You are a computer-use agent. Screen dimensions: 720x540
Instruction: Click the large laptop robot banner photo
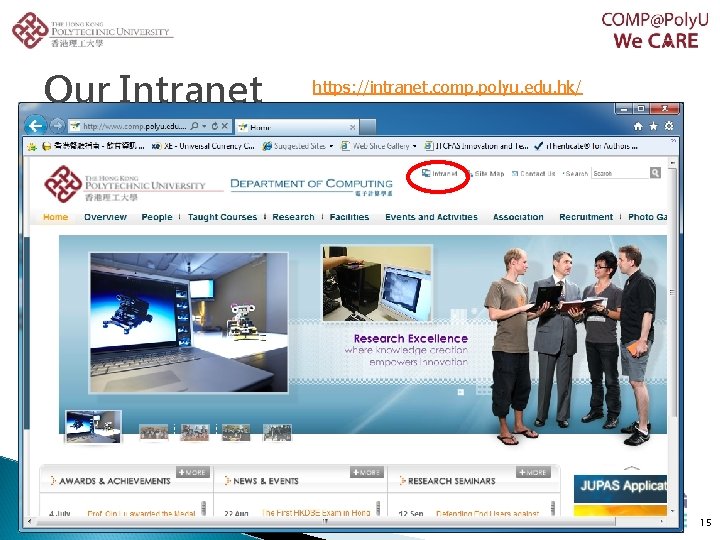click(189, 322)
